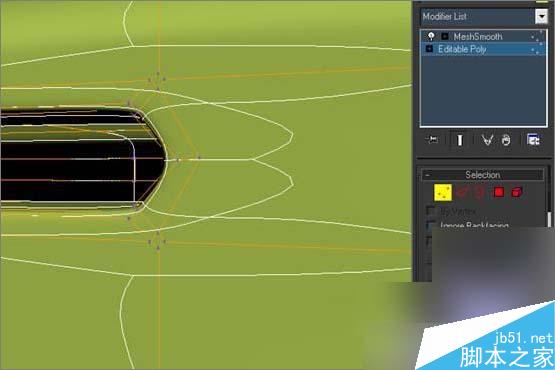555x370 pixels.
Task: Select Edge sub-object level
Action: pyautogui.click(x=462, y=192)
